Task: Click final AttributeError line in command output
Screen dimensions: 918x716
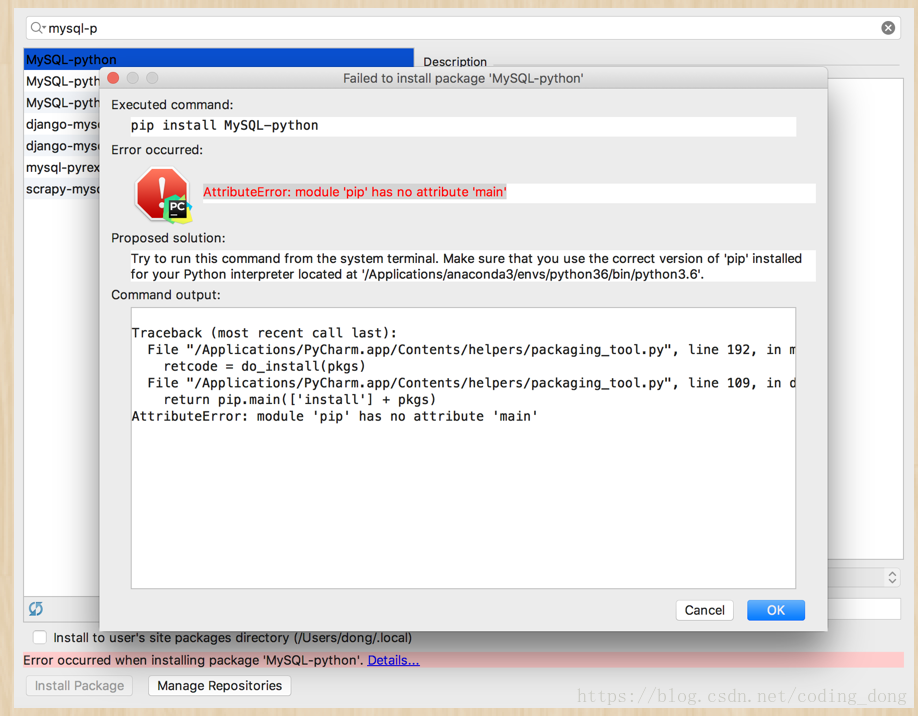Action: pos(335,416)
